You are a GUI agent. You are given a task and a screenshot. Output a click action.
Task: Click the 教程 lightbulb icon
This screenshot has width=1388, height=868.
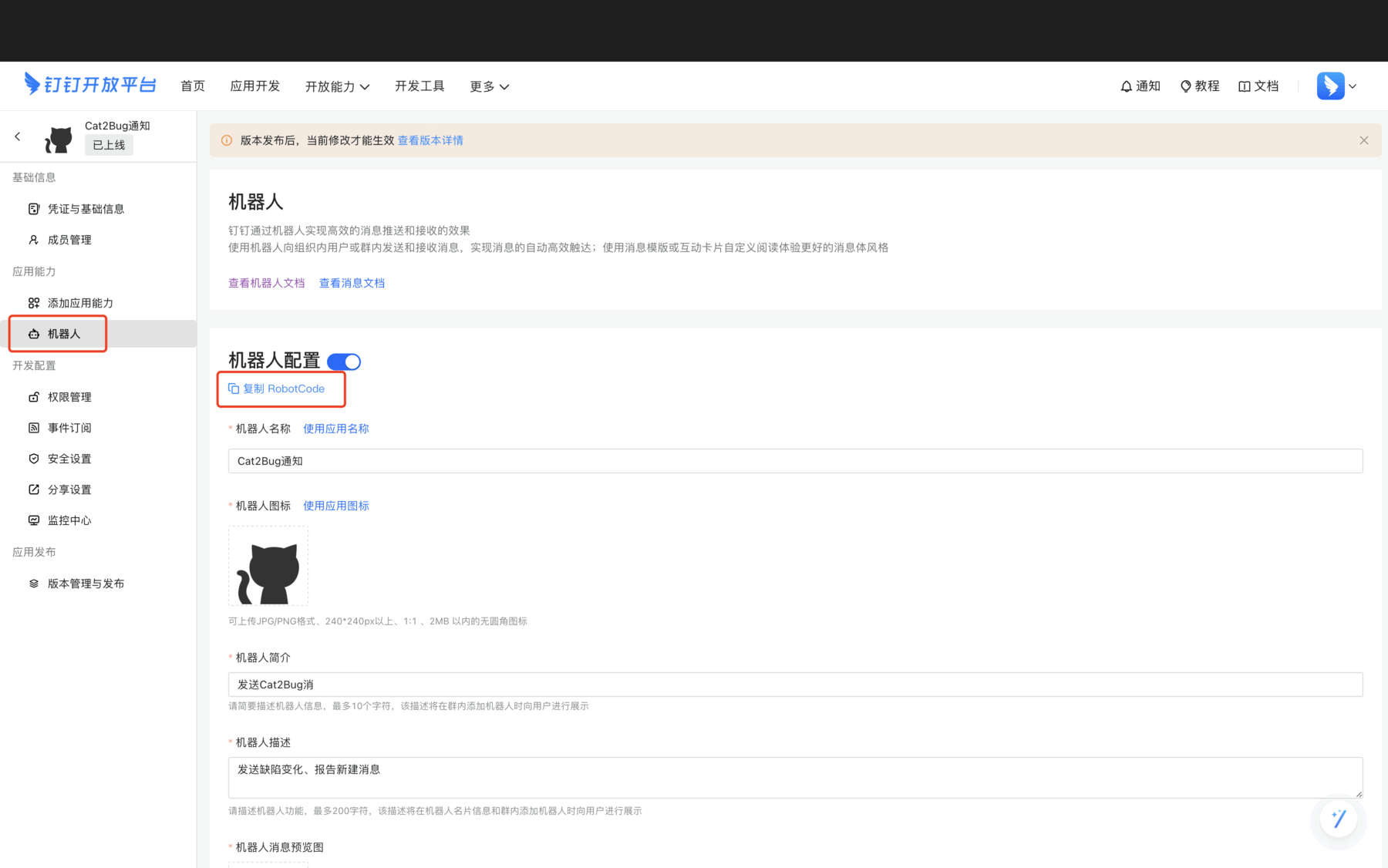[x=1186, y=86]
